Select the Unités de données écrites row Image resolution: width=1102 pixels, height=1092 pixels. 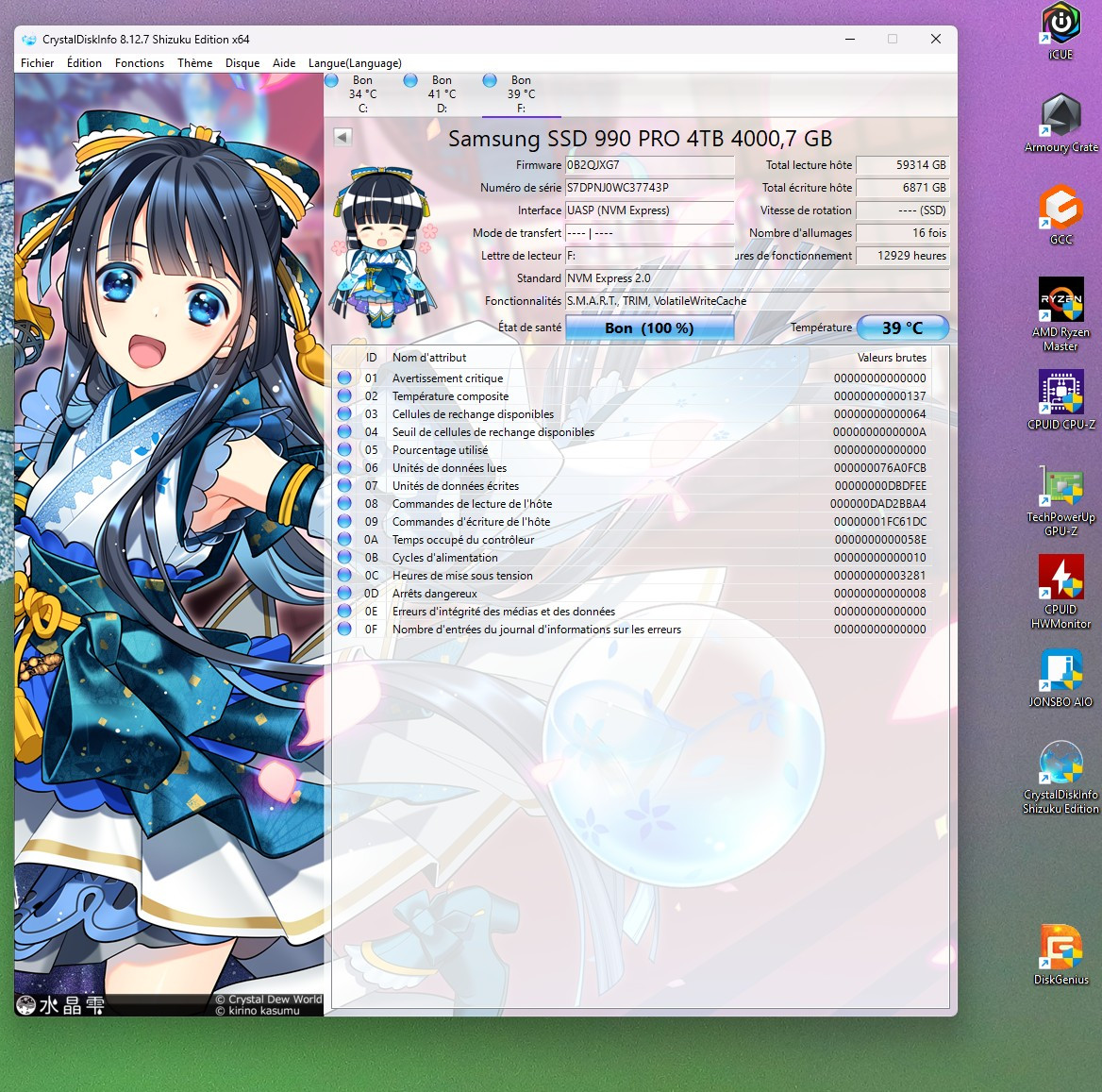632,485
